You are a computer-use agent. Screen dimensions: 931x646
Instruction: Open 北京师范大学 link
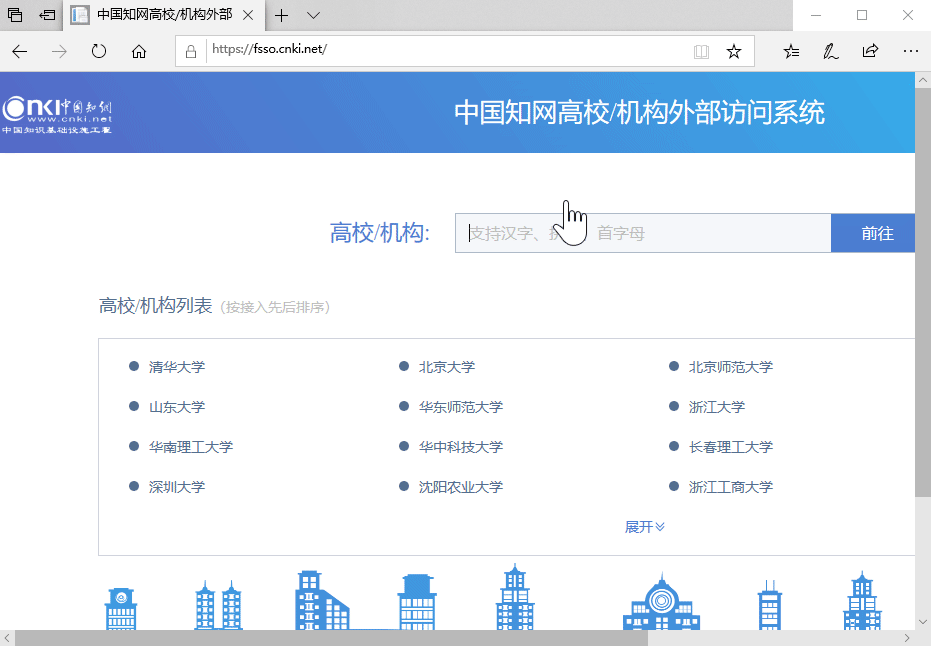pyautogui.click(x=731, y=367)
